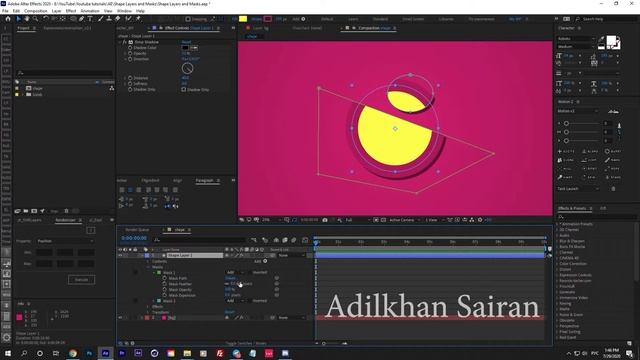Open Google Chrome from the taskbar

point(73,353)
